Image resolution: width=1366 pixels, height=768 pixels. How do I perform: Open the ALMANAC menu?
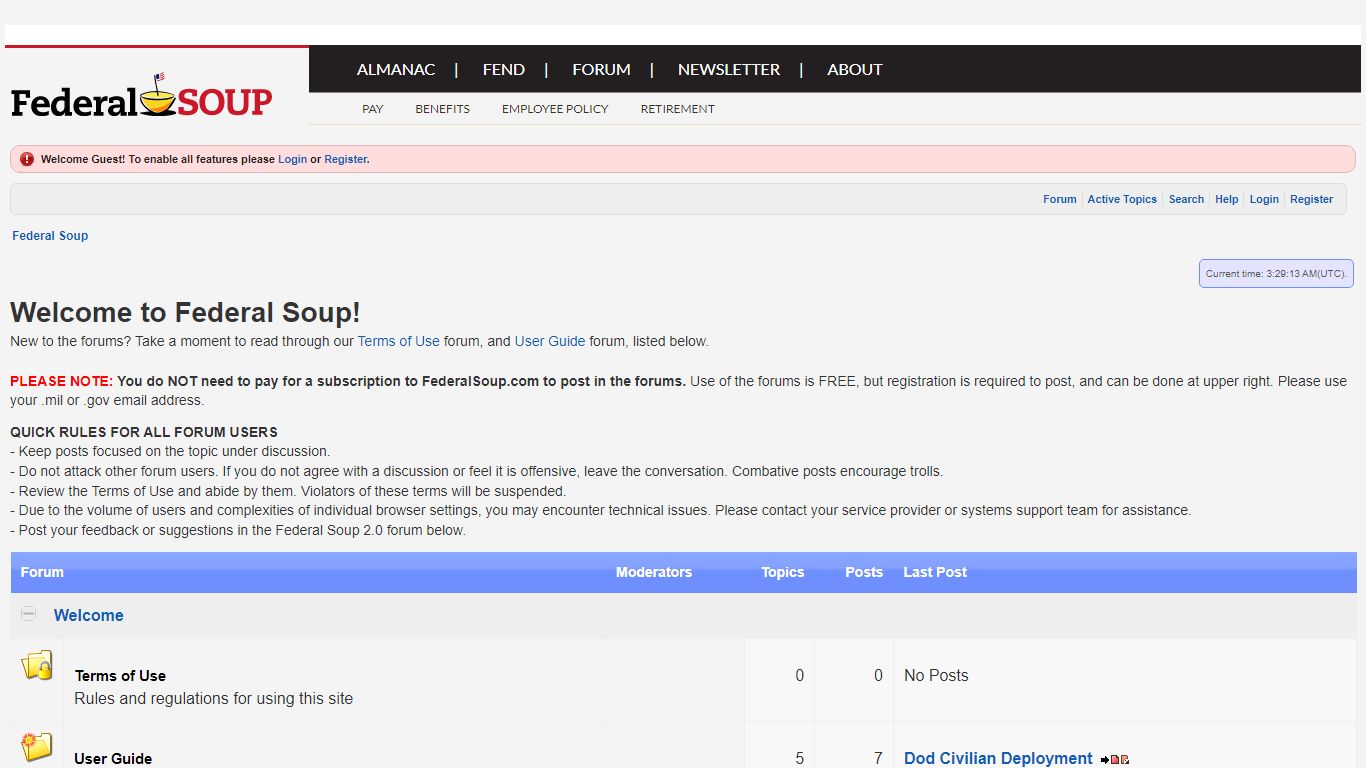point(396,69)
